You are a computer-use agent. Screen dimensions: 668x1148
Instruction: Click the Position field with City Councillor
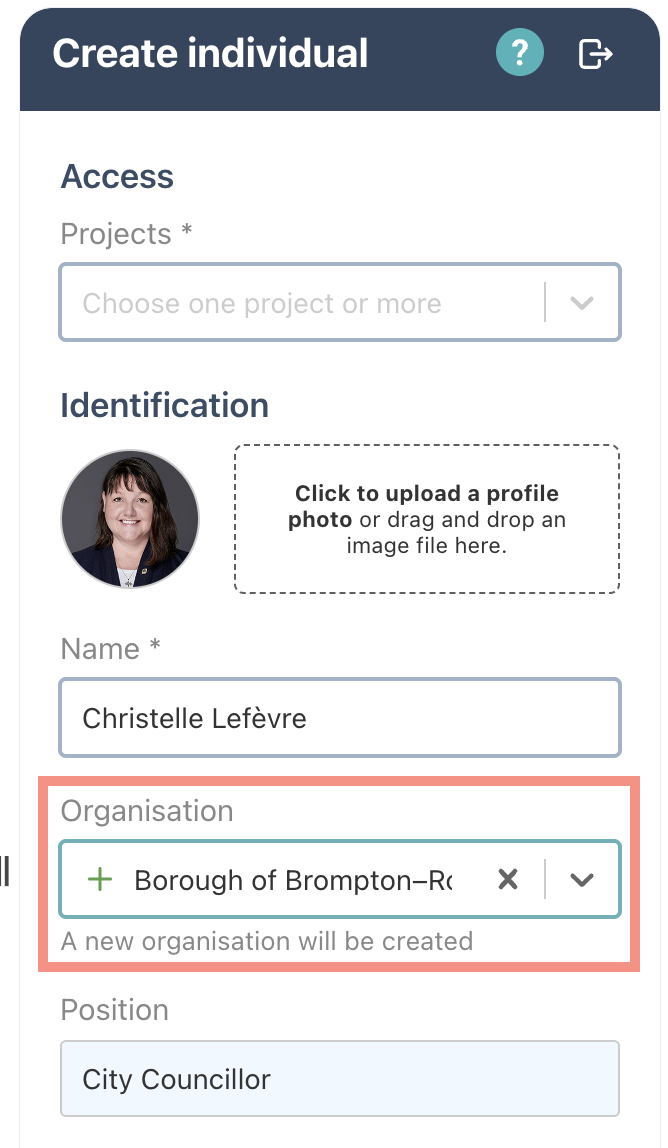click(x=340, y=1078)
